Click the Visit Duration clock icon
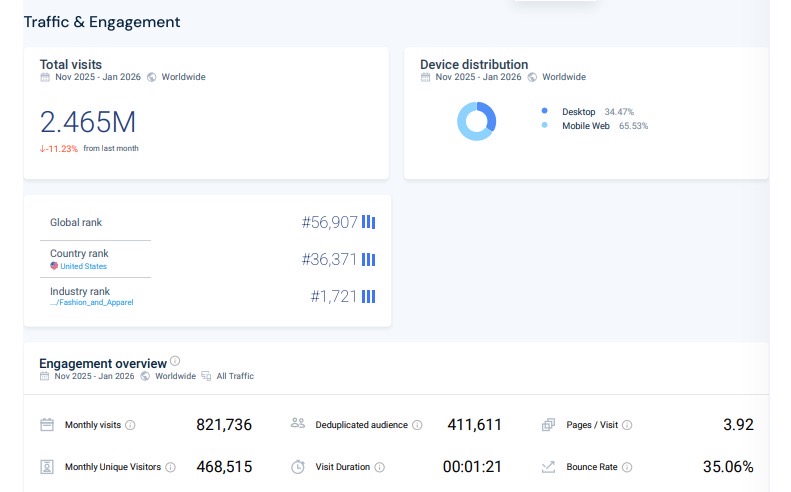 pos(298,467)
